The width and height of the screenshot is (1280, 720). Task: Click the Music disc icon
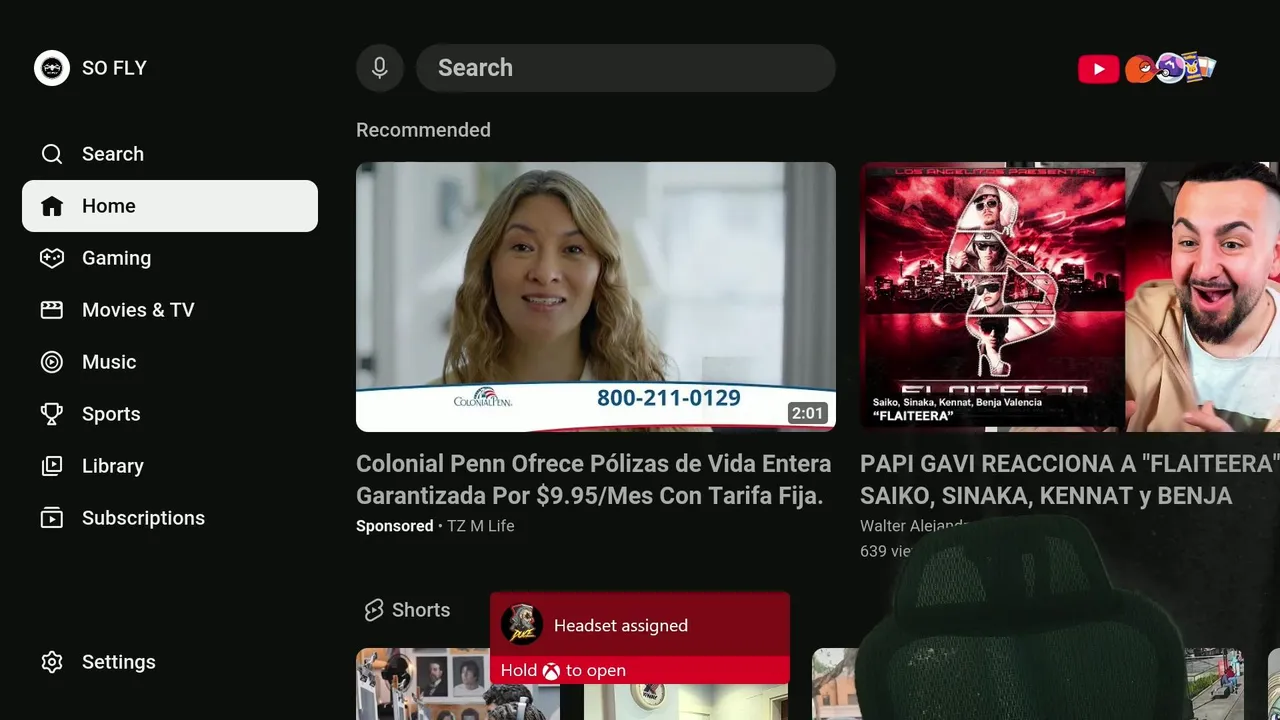(52, 362)
